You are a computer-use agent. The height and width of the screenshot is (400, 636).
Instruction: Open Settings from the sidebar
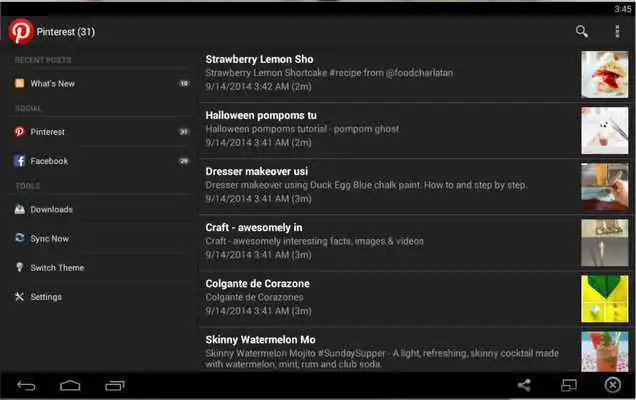tap(101, 297)
